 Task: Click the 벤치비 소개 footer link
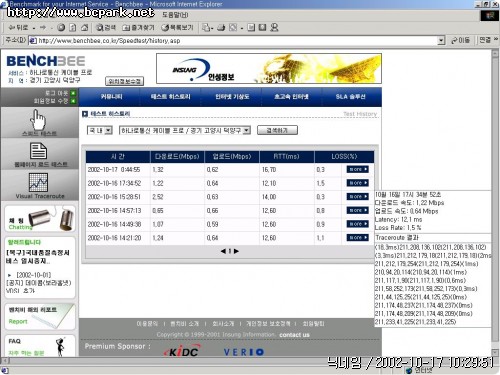tap(184, 324)
